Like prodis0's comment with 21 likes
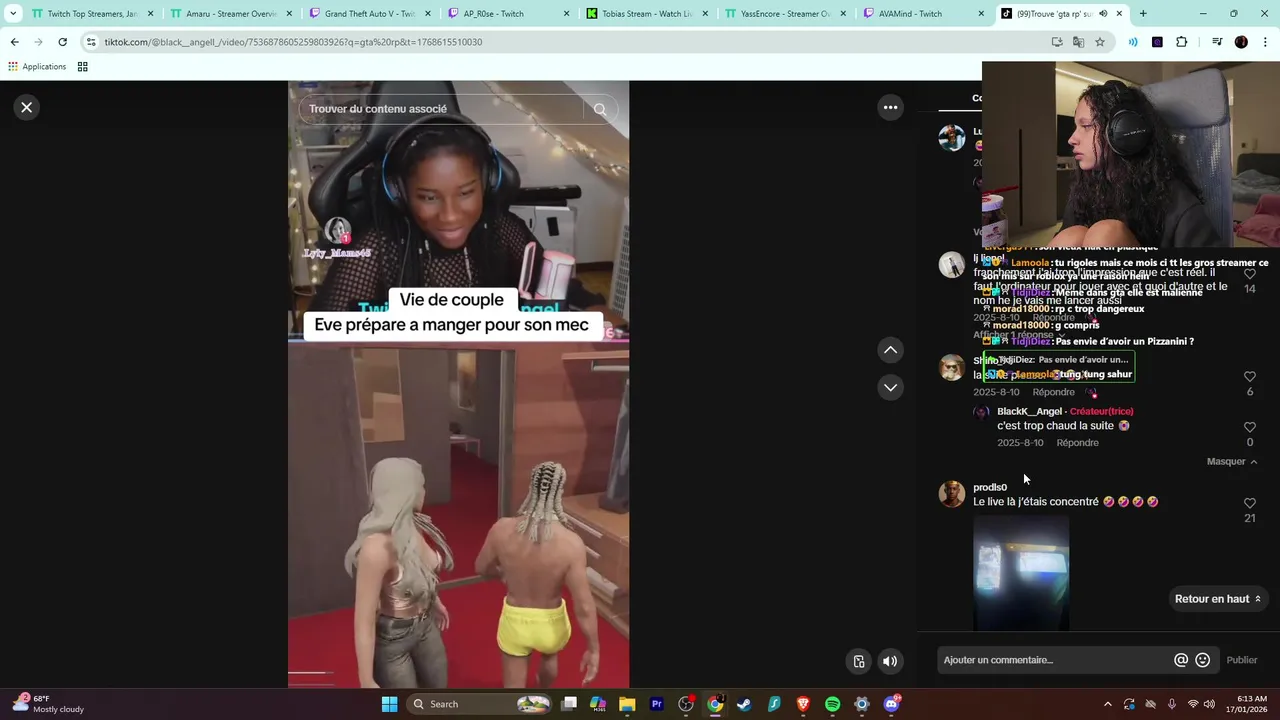Screen dimensions: 1280x720 (1250, 503)
